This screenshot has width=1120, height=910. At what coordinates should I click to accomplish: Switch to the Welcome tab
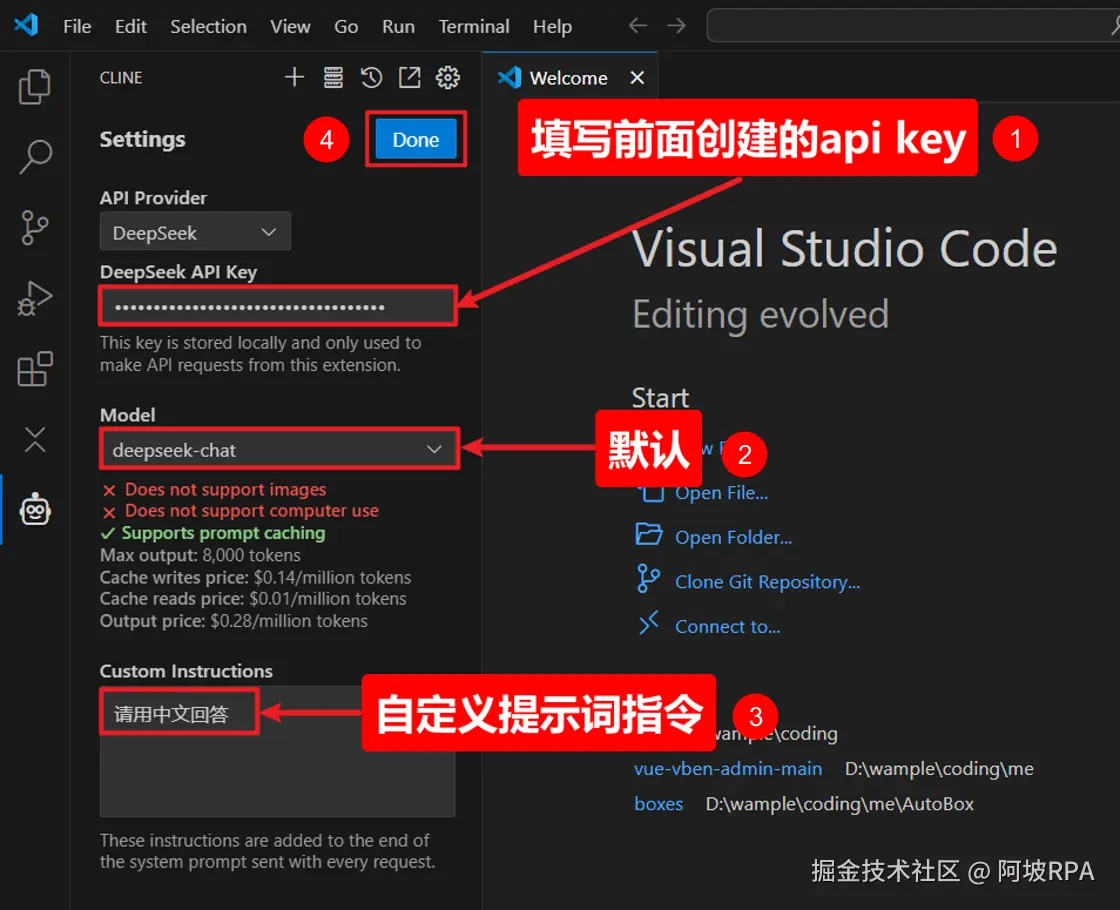(x=569, y=78)
